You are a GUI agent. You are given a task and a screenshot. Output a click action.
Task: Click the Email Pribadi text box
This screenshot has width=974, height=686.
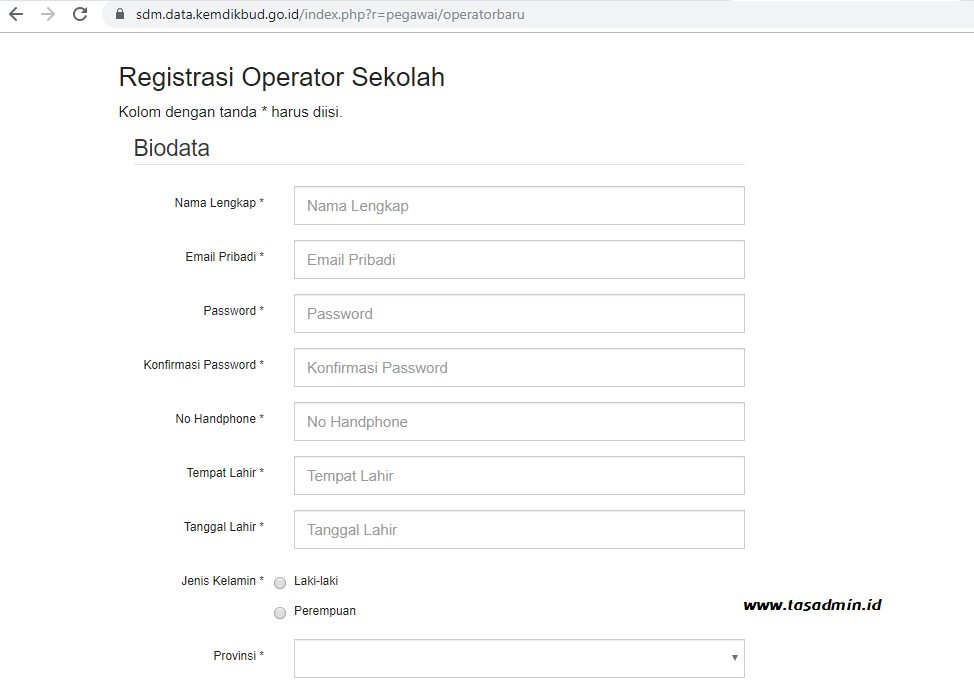518,259
